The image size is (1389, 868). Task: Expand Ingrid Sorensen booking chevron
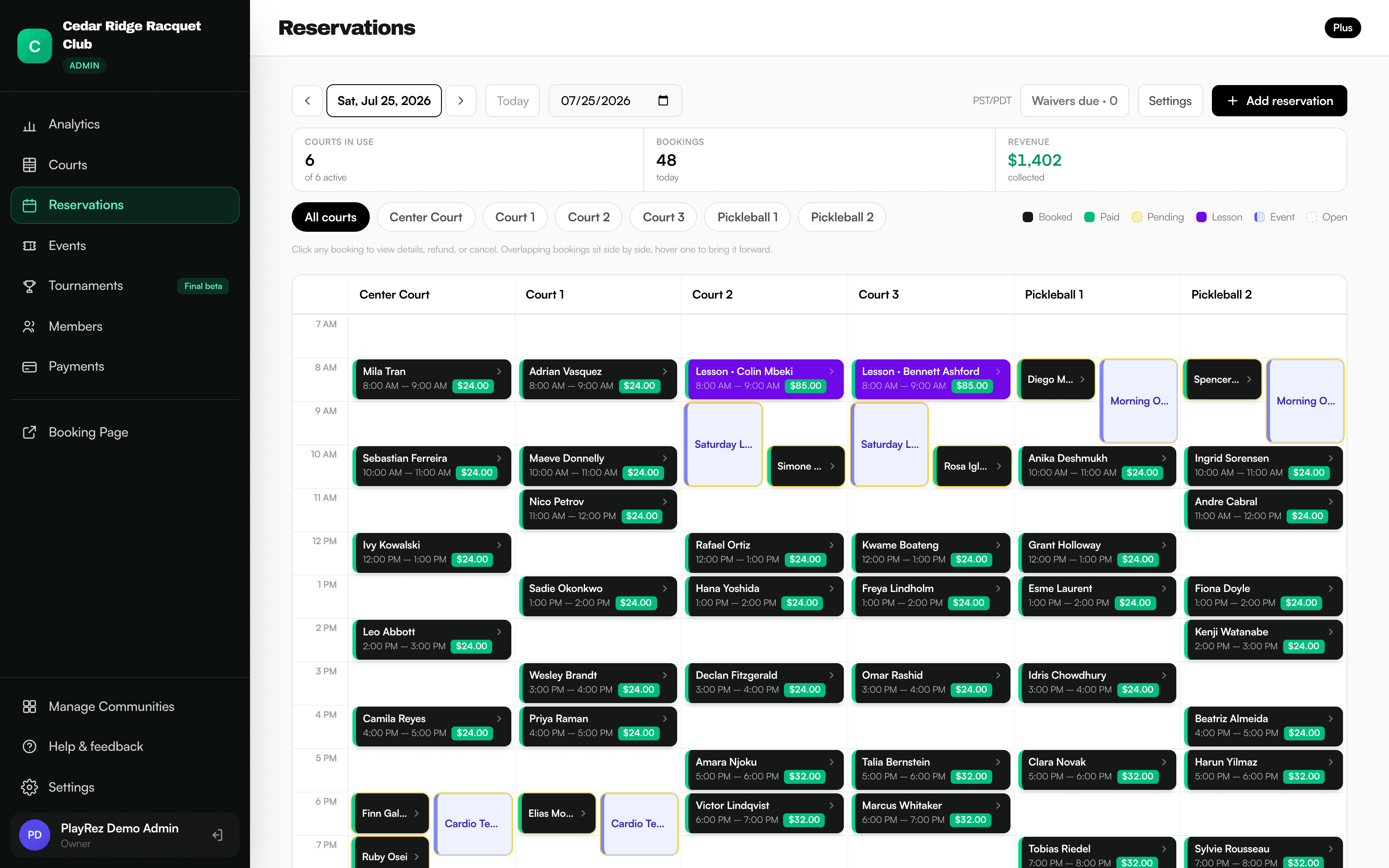pyautogui.click(x=1330, y=458)
